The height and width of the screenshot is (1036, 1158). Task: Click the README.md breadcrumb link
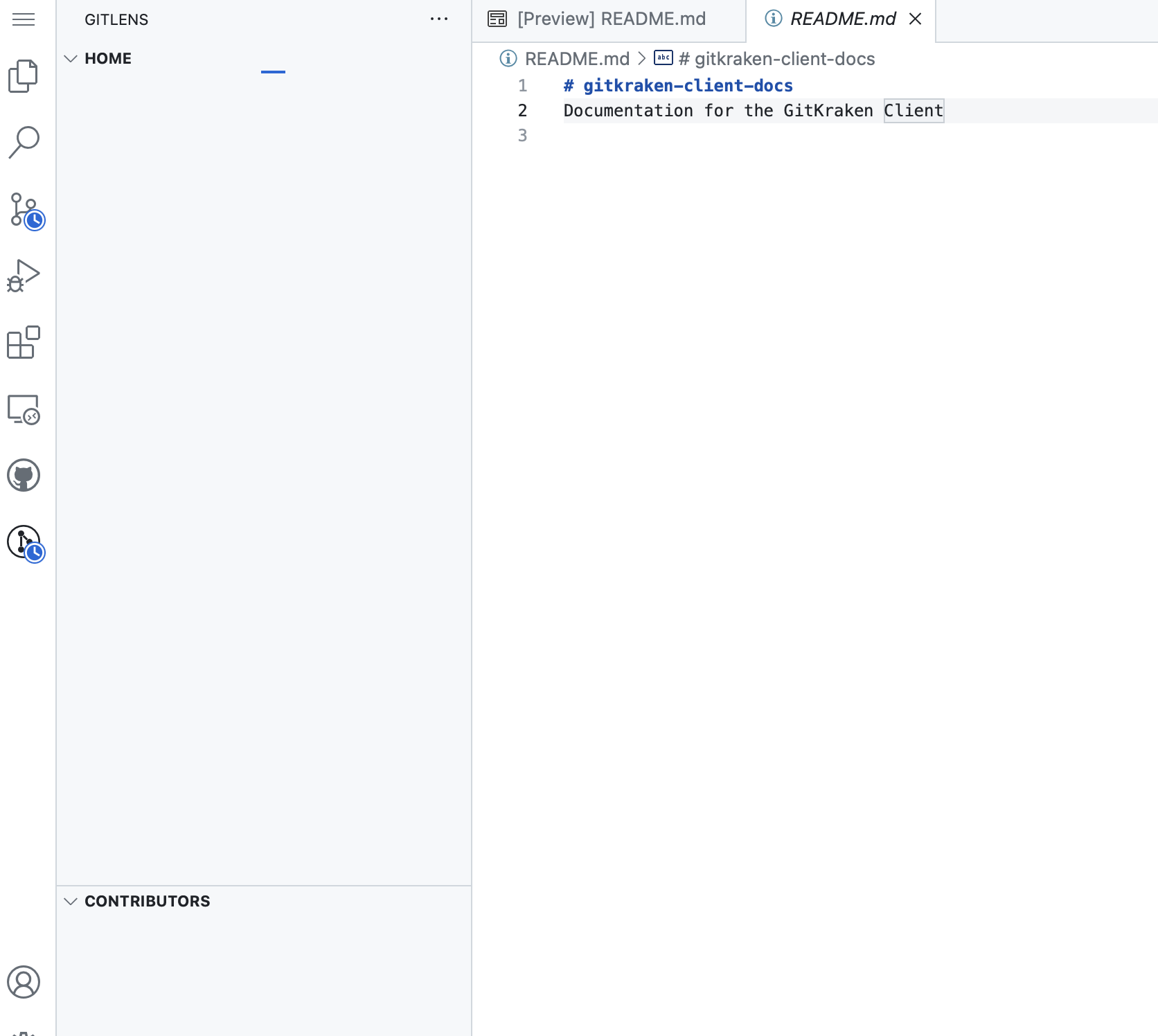coord(578,59)
